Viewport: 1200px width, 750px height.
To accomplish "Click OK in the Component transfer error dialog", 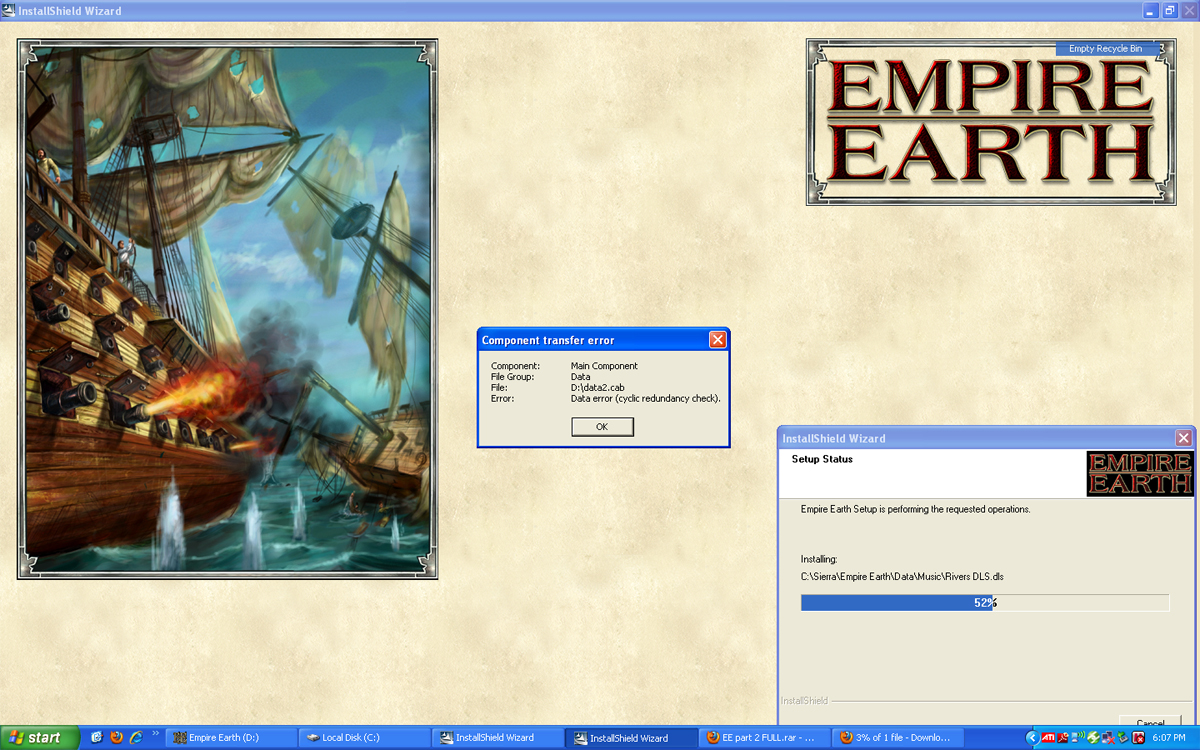I will click(x=602, y=427).
